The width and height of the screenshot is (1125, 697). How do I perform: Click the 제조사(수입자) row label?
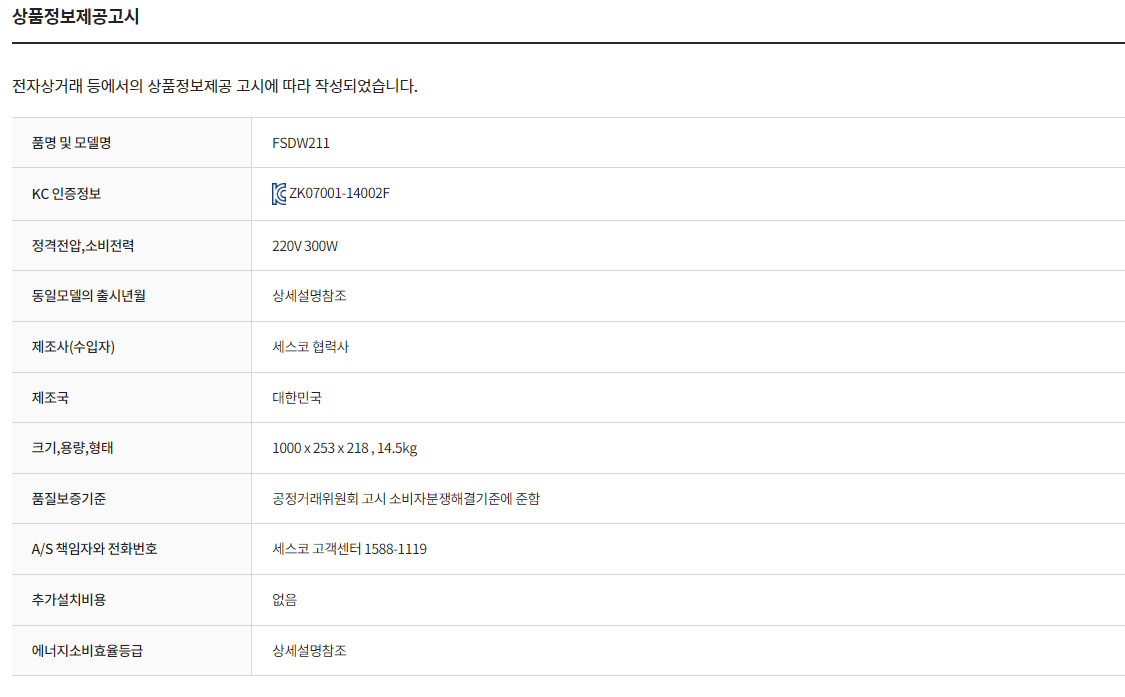[81, 347]
